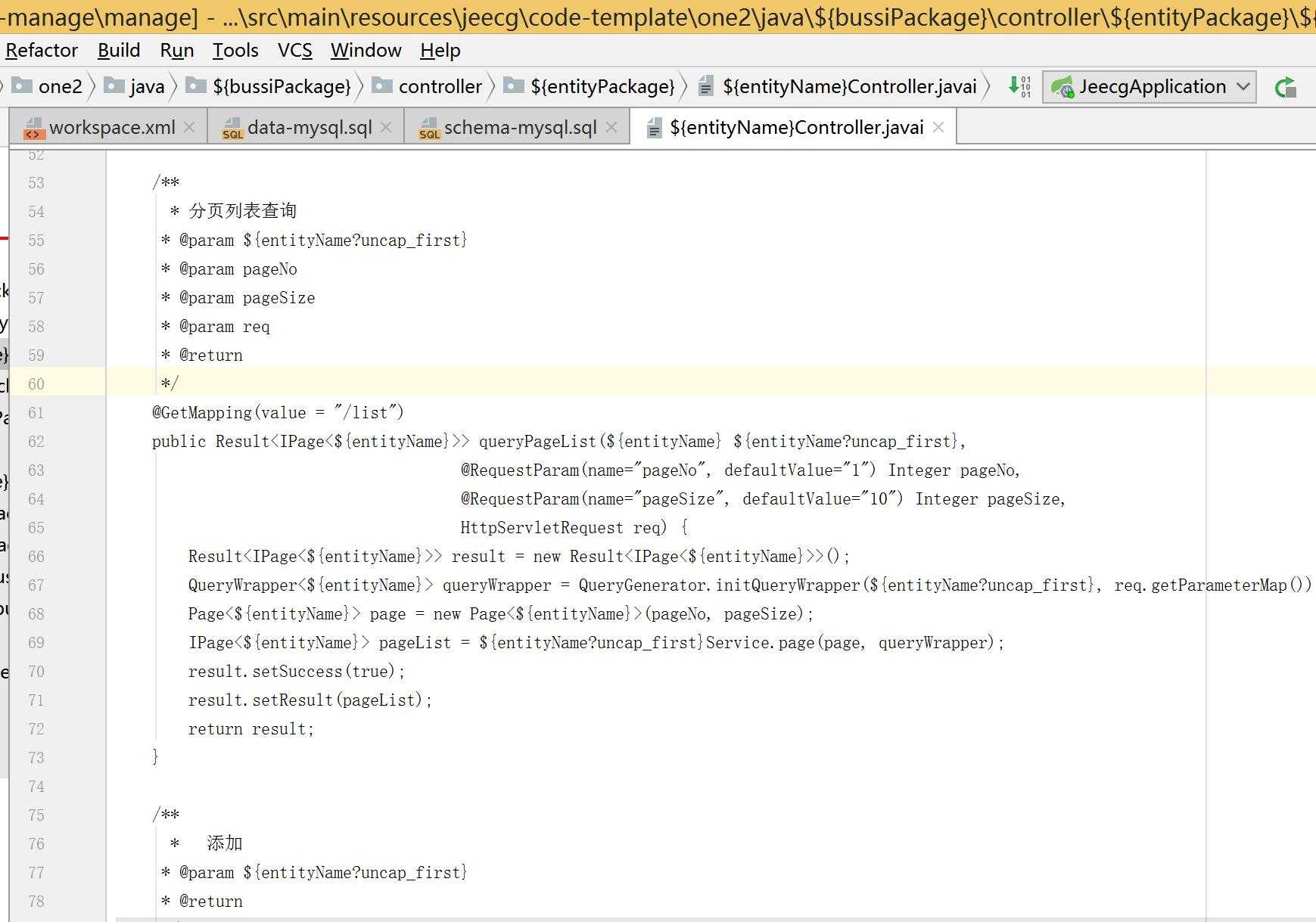Image resolution: width=1316 pixels, height=922 pixels.
Task: Click 'Integer pageSize,' parameter text
Action: tap(991, 499)
